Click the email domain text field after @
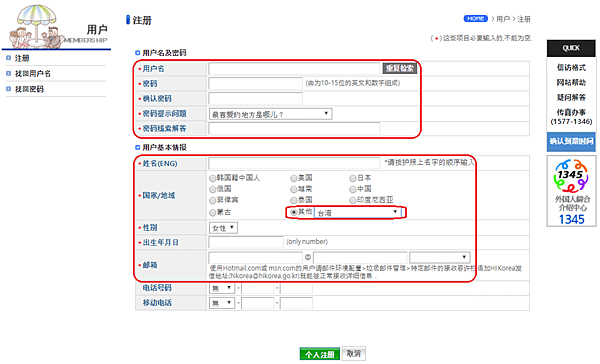Viewport: 600px width, 364px height. click(x=360, y=257)
